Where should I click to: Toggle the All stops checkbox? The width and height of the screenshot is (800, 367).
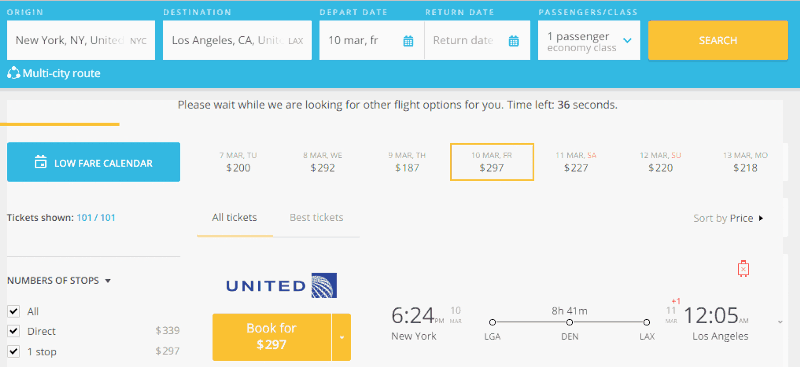(14, 311)
